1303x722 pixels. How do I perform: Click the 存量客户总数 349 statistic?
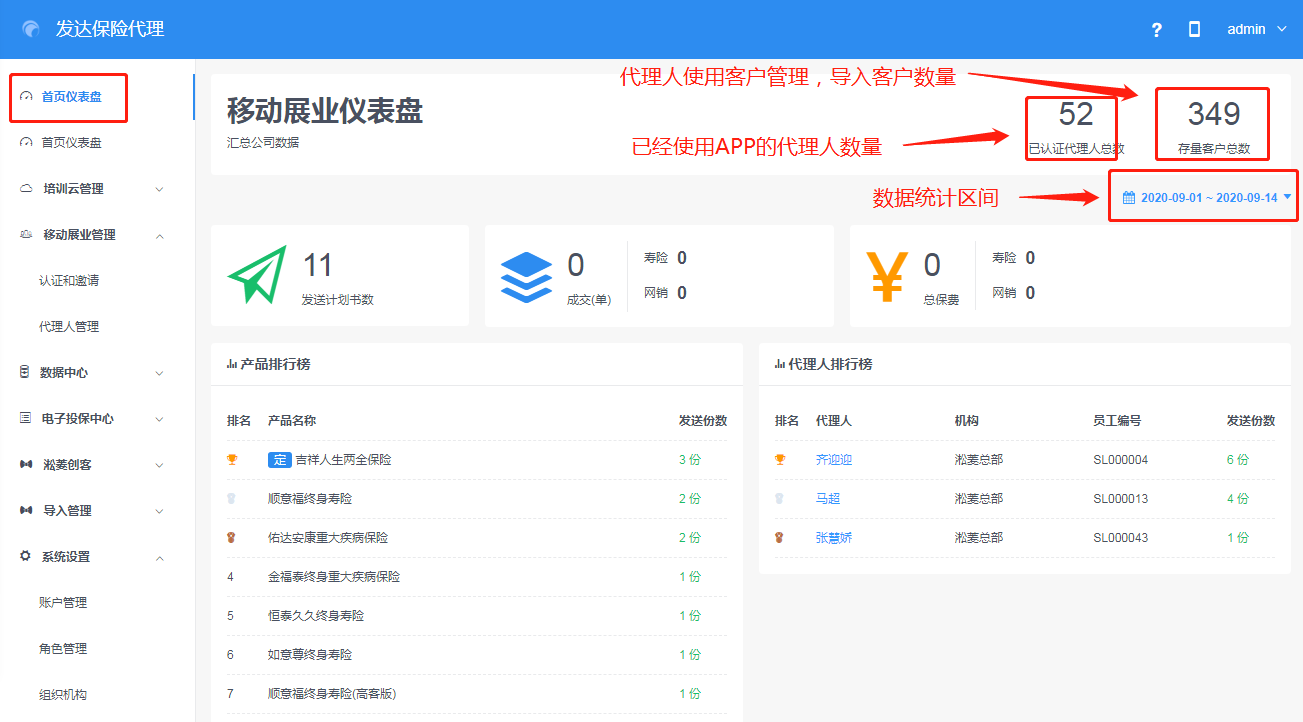tap(1213, 125)
